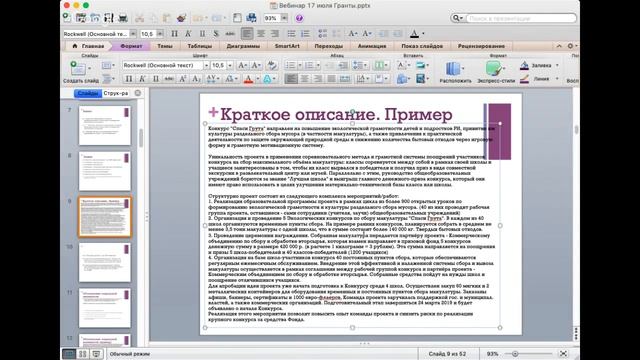Close the slides panel with the round x
The width and height of the screenshot is (640, 360).
point(138,93)
